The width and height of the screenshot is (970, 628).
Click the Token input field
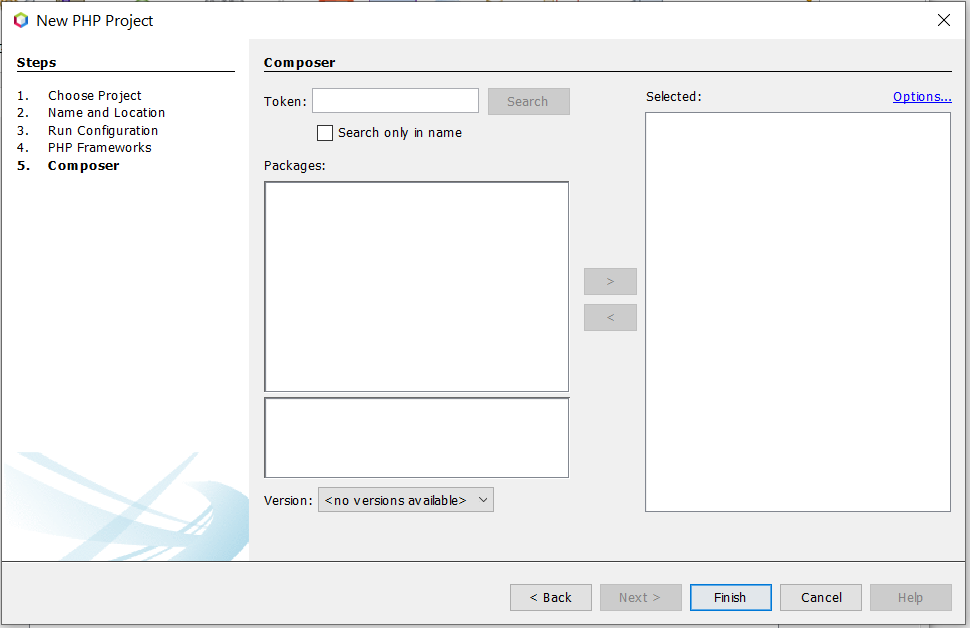395,101
